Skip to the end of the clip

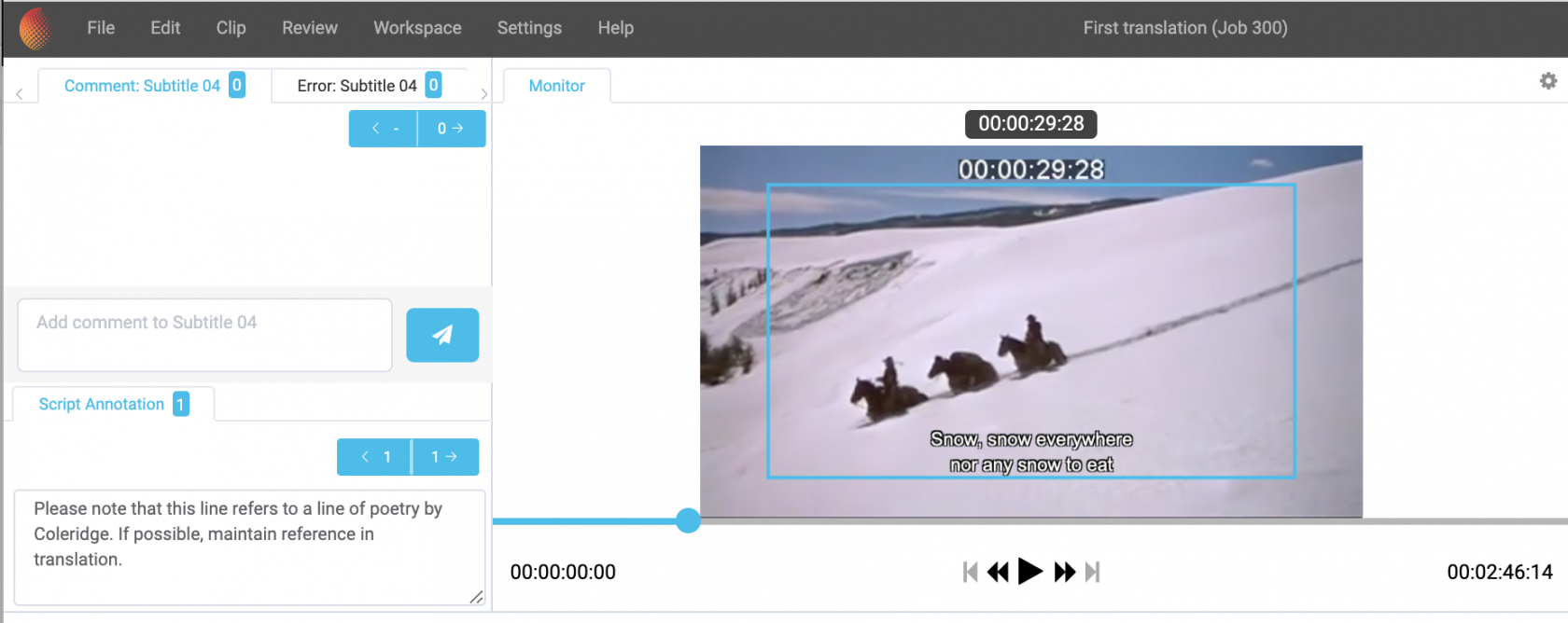click(1093, 572)
